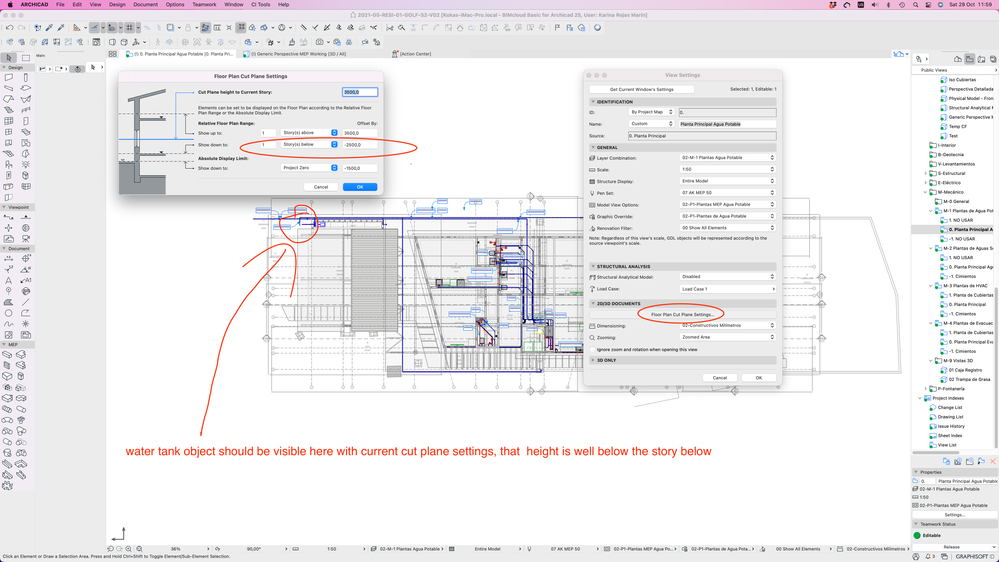999x562 pixels.
Task: Open the 'Story(s) below' dropdown
Action: tap(309, 144)
